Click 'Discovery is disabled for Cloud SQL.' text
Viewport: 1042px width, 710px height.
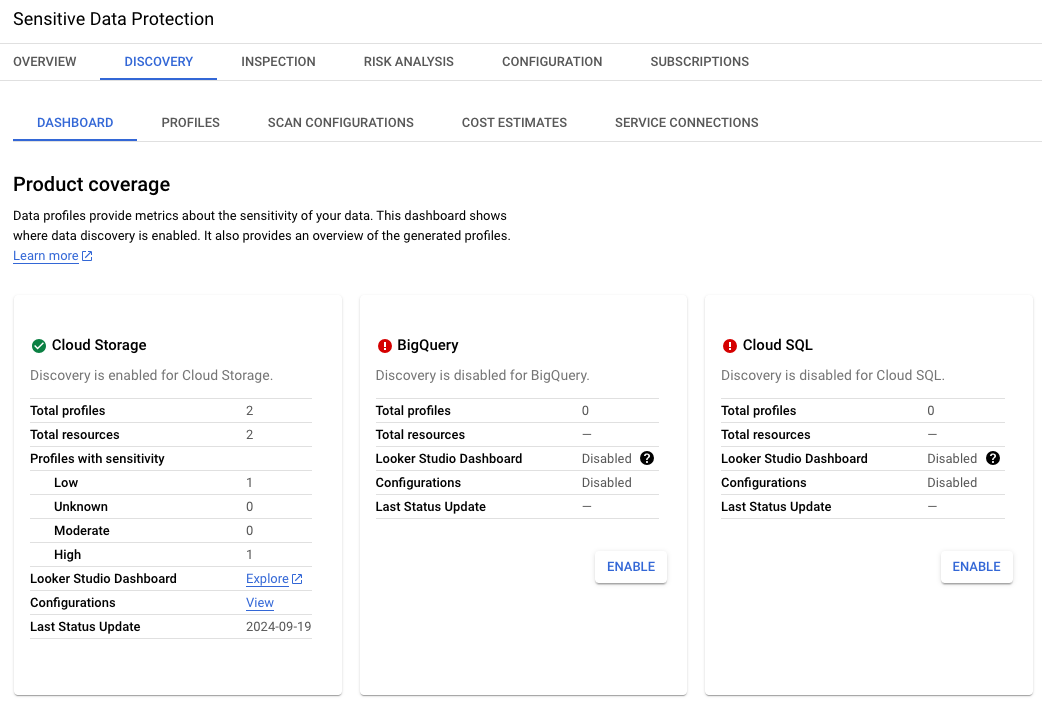coord(833,376)
